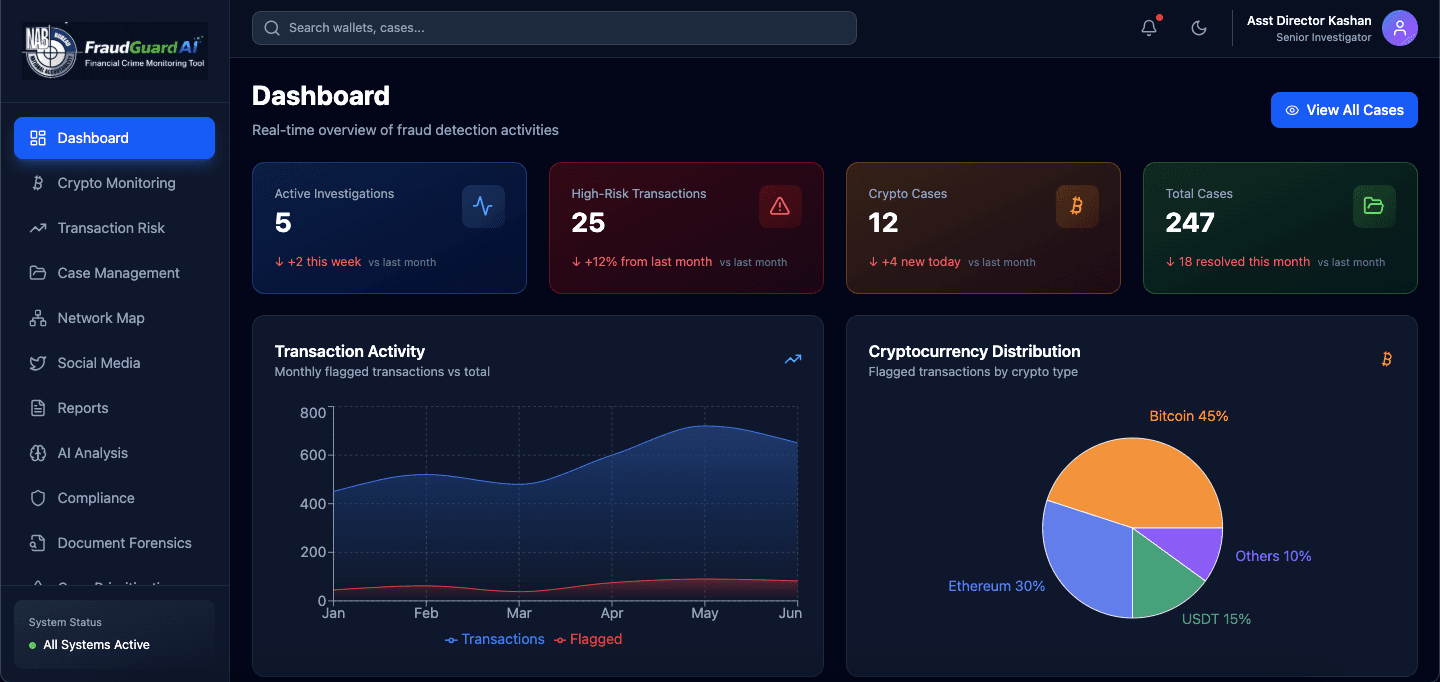Click the search magnifier icon
Viewport: 1440px width, 682px height.
click(x=271, y=28)
